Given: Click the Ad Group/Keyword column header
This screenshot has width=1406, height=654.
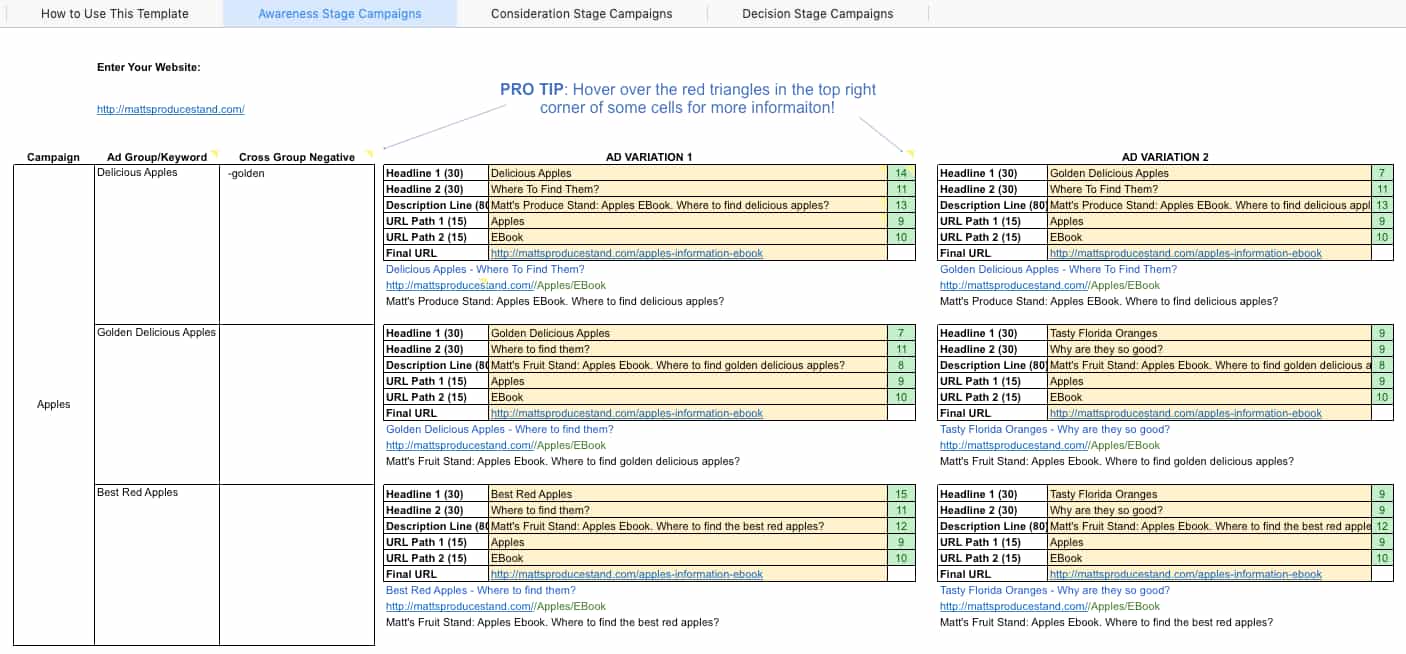Looking at the screenshot, I should [156, 157].
